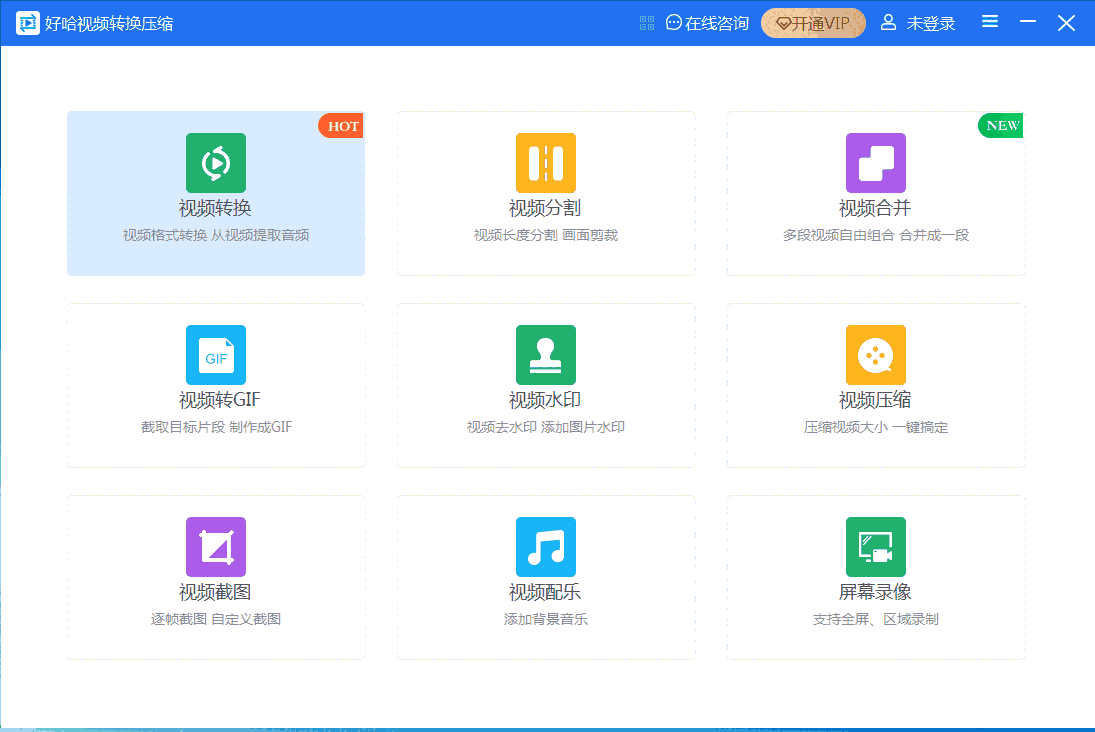Click 未登录 to log in
Image resolution: width=1095 pixels, height=732 pixels.
(x=918, y=23)
